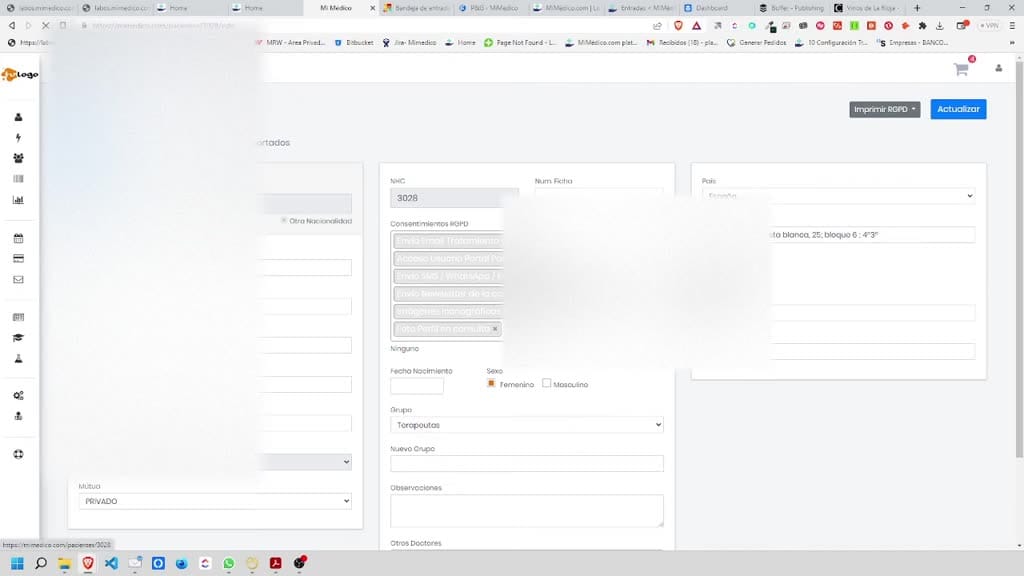Open Visual Studio Code from taskbar
This screenshot has width=1024, height=576.
pyautogui.click(x=112, y=563)
